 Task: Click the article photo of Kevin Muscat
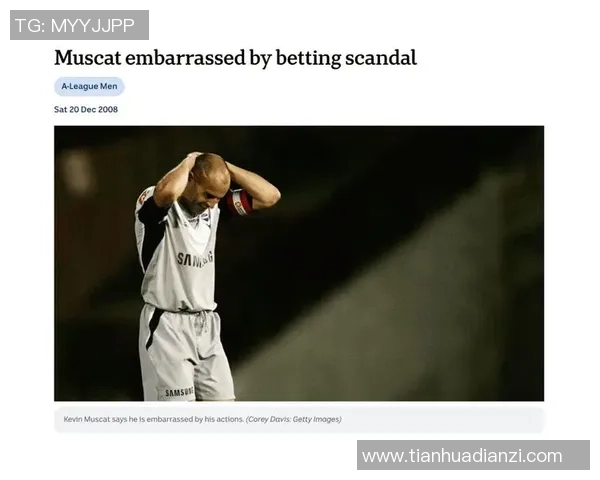[299, 263]
